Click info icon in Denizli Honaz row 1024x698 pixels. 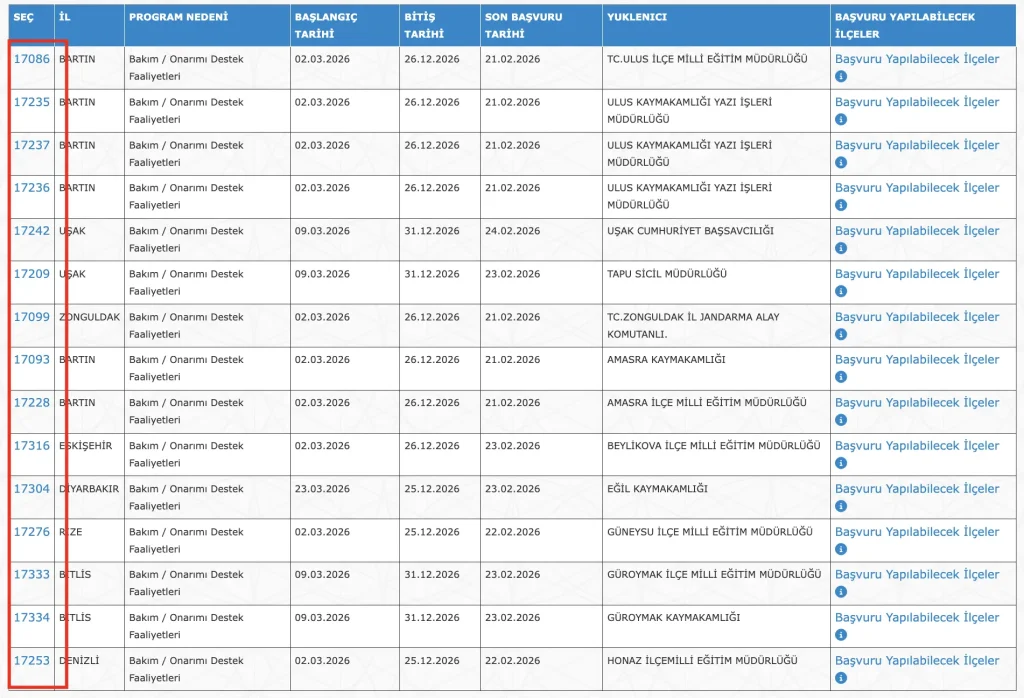click(x=841, y=678)
